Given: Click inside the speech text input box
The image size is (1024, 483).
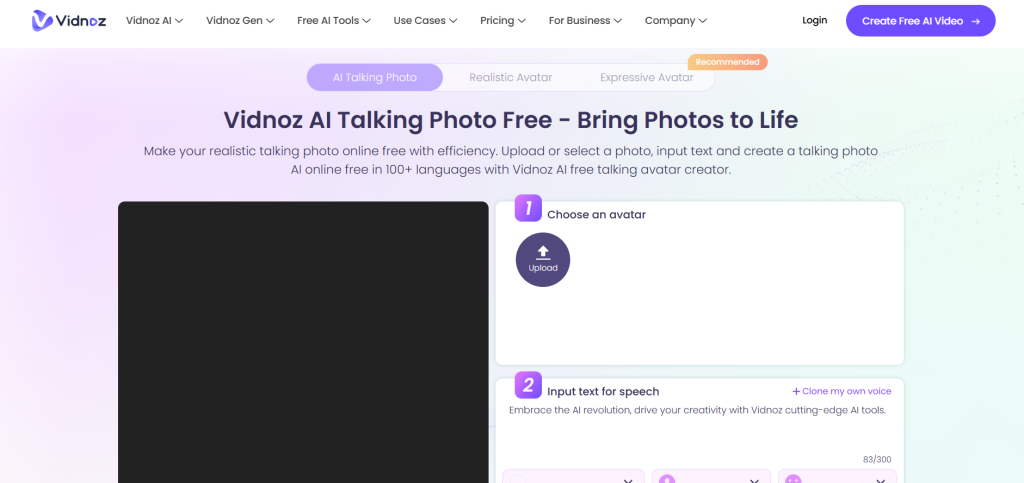Looking at the screenshot, I should [698, 428].
